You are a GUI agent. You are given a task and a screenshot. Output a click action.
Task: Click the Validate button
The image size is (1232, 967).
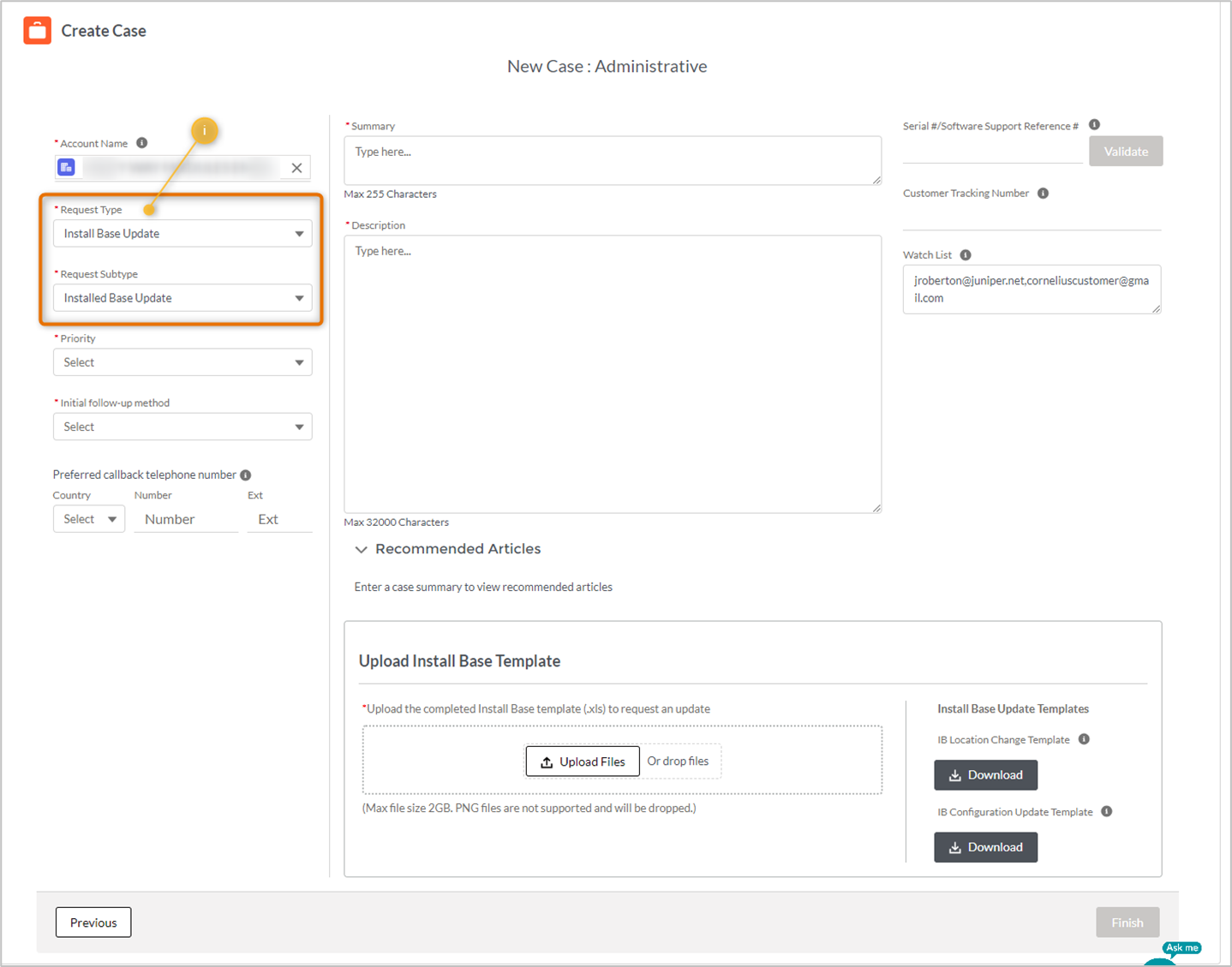[1125, 151]
